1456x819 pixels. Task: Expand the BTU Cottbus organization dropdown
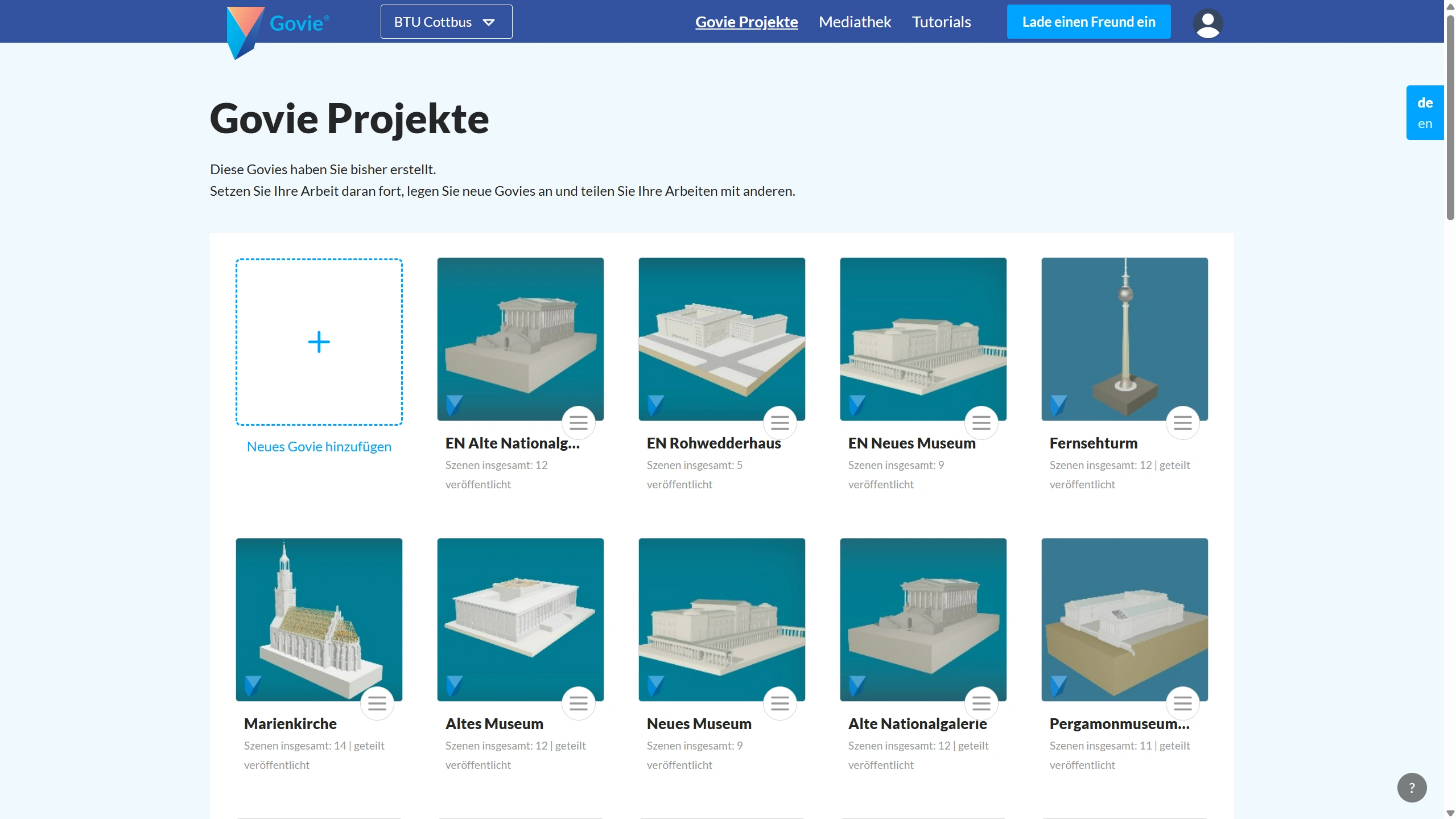(x=446, y=22)
